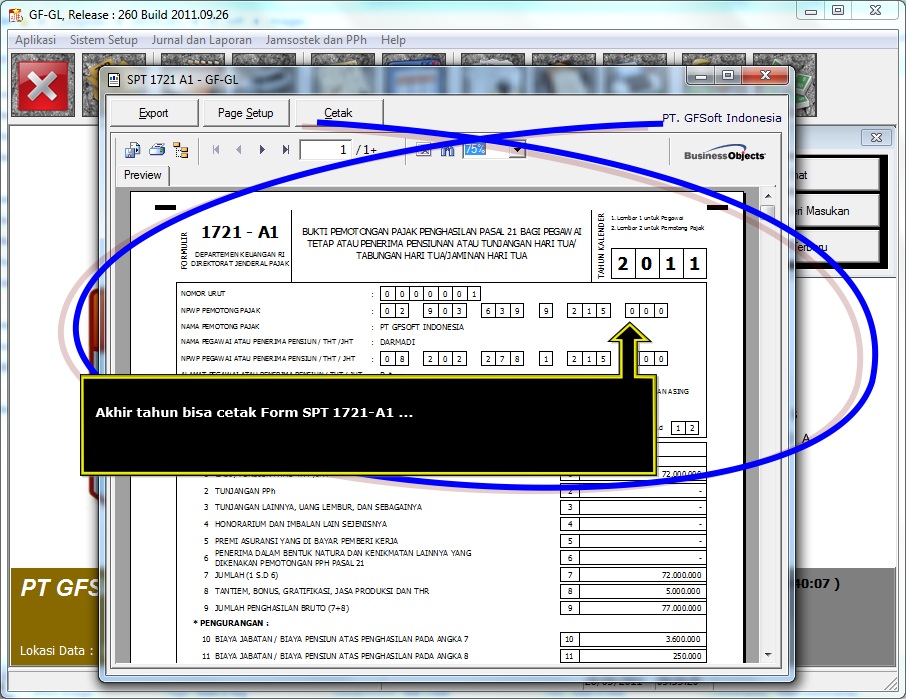Open the Jurnal dan Laporan menu
Image resolution: width=906 pixels, height=699 pixels.
pyautogui.click(x=202, y=40)
